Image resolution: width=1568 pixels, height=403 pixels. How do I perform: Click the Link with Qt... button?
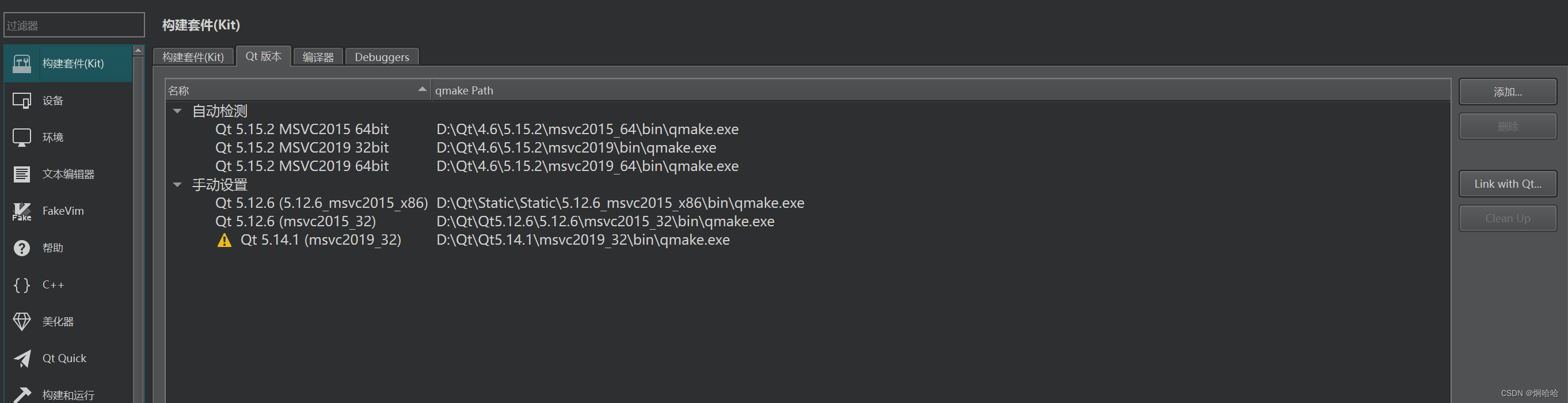(1507, 184)
